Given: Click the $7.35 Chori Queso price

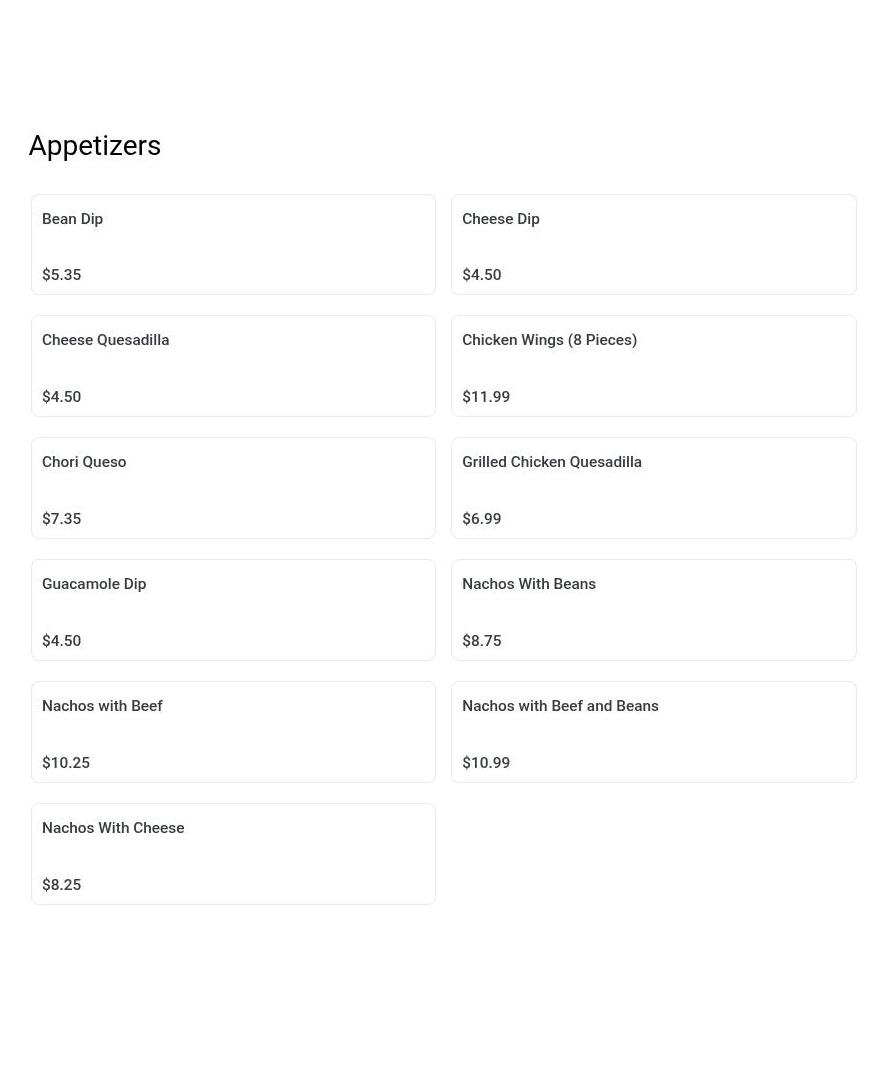Looking at the screenshot, I should coord(62,519).
